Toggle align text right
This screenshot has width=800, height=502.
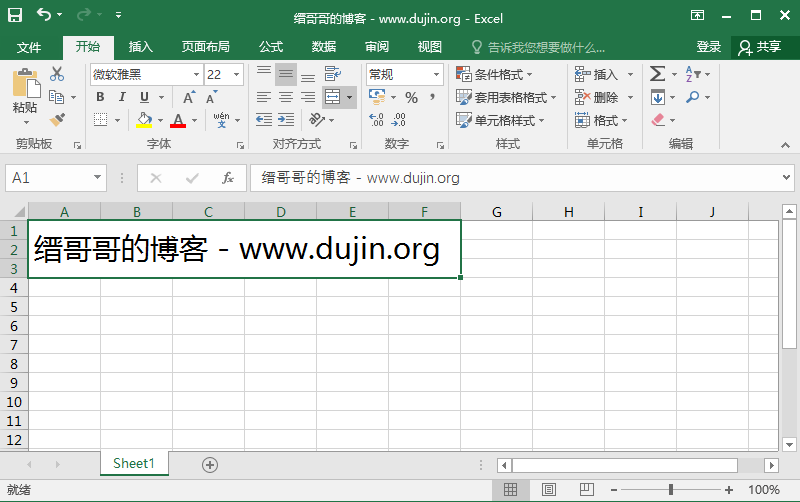(308, 97)
